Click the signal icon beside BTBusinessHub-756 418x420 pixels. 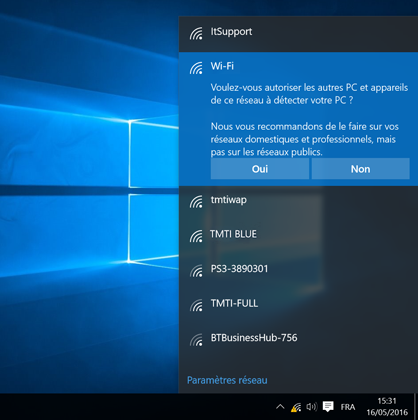[196, 340]
